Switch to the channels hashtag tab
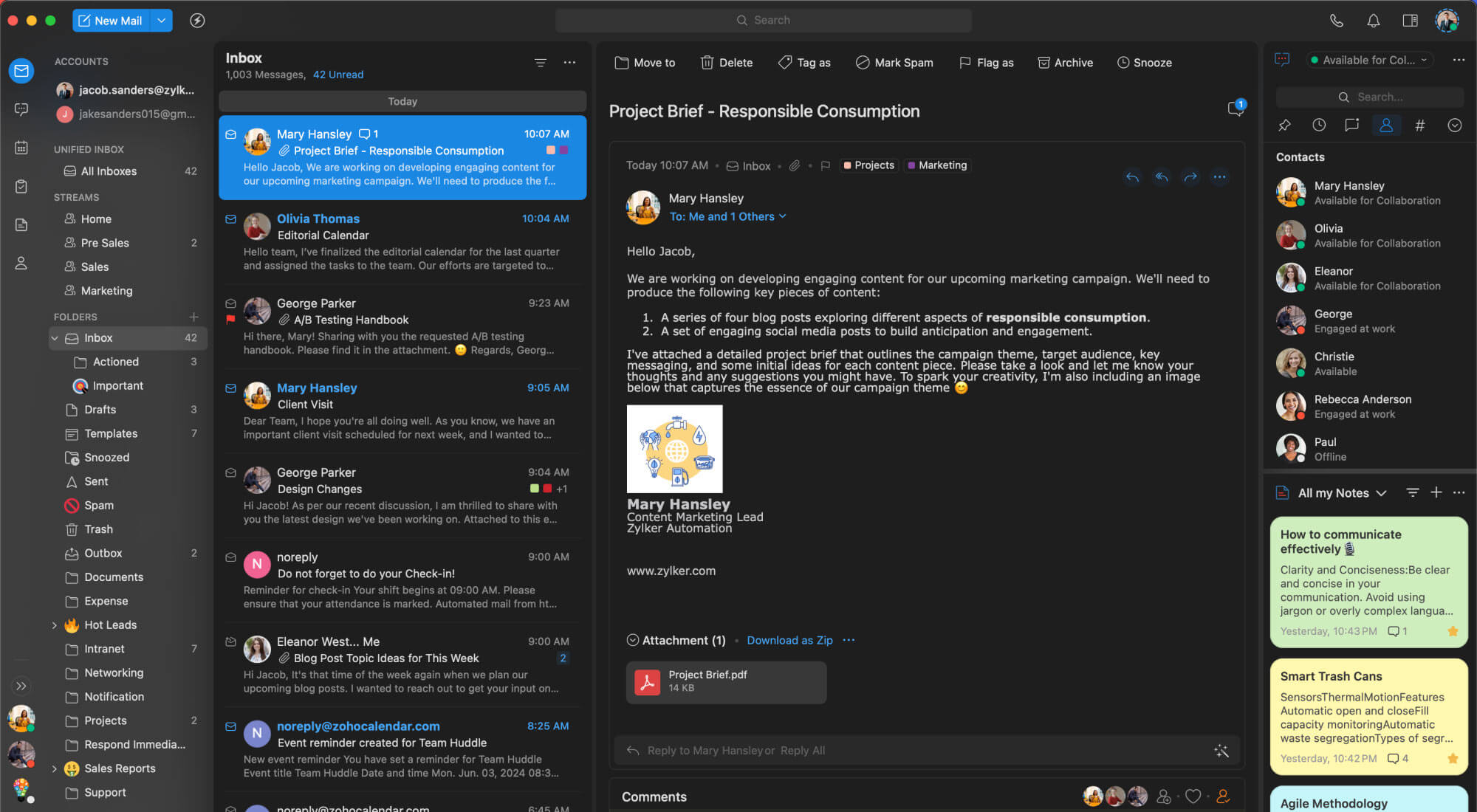 1419,125
